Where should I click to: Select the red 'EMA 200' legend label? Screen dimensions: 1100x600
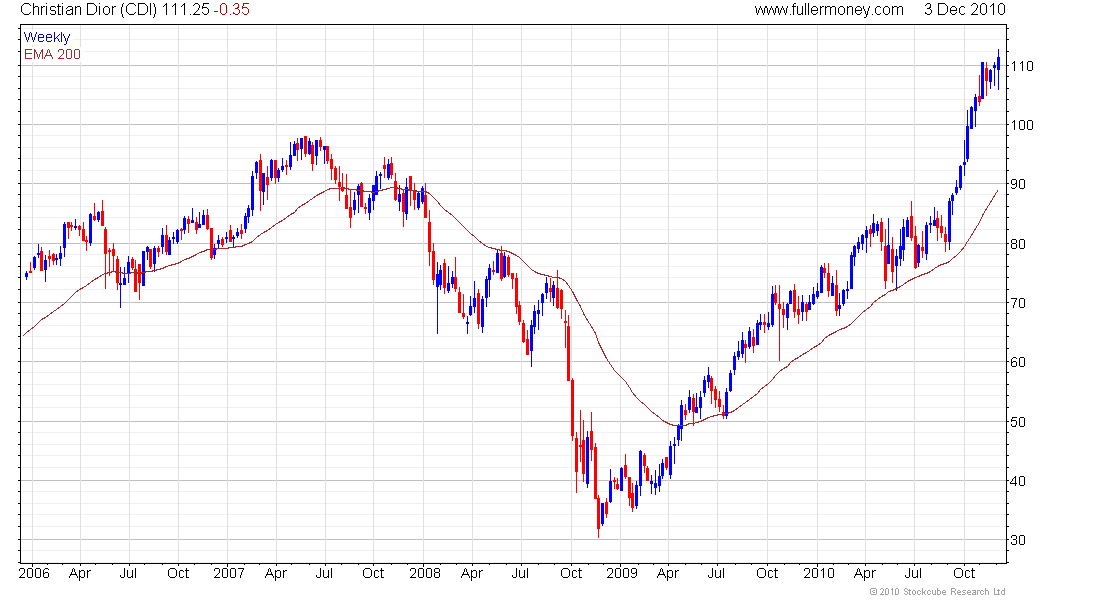pyautogui.click(x=52, y=54)
